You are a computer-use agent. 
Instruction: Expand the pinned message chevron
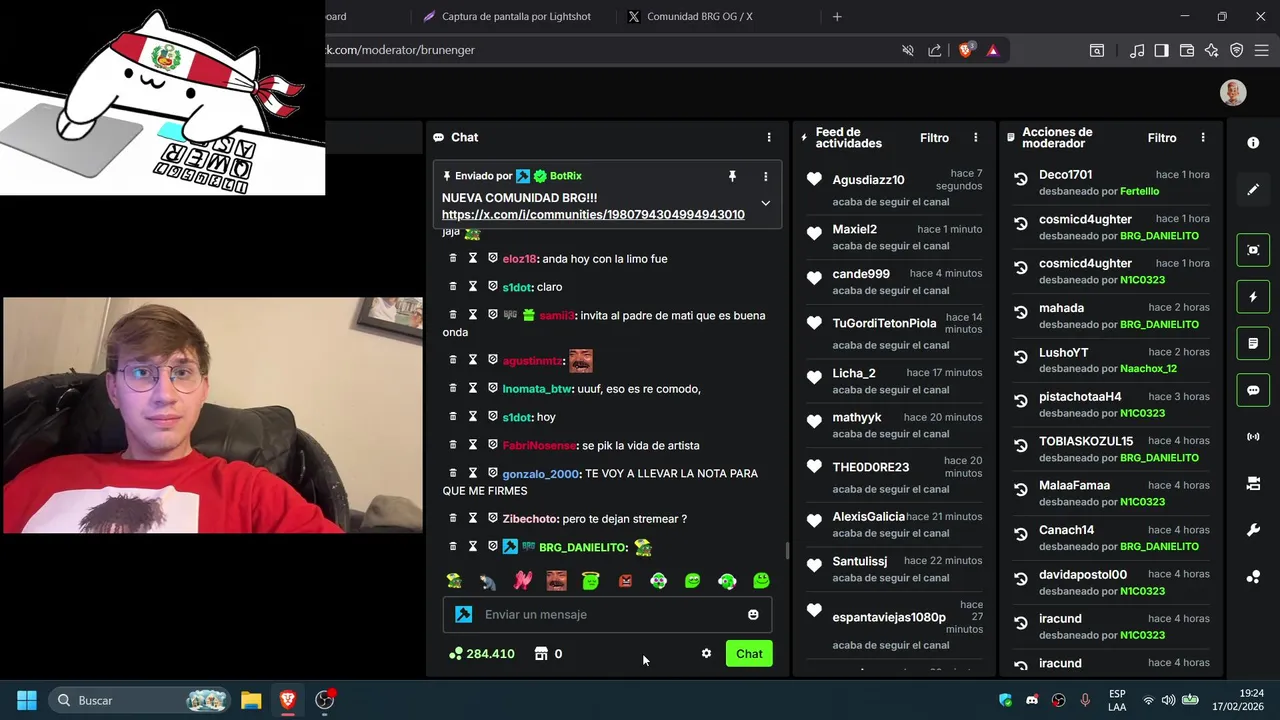point(765,203)
